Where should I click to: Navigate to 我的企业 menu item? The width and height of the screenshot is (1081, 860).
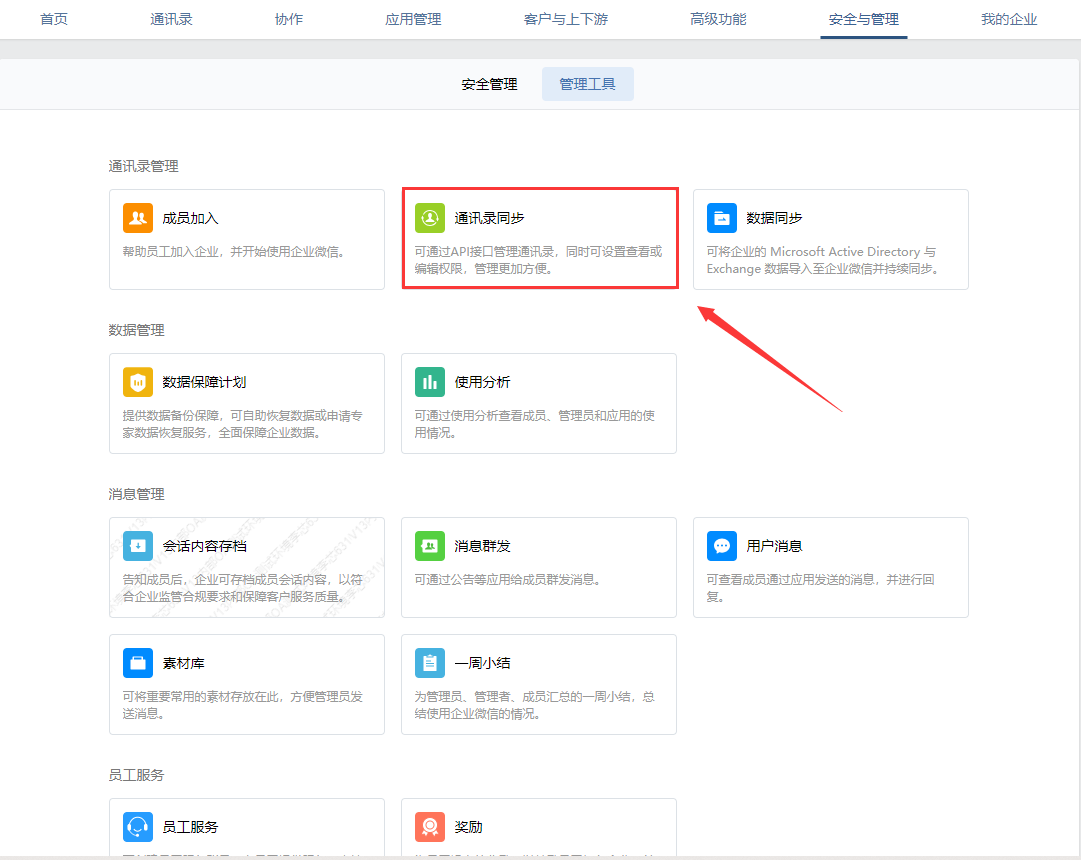click(1009, 19)
